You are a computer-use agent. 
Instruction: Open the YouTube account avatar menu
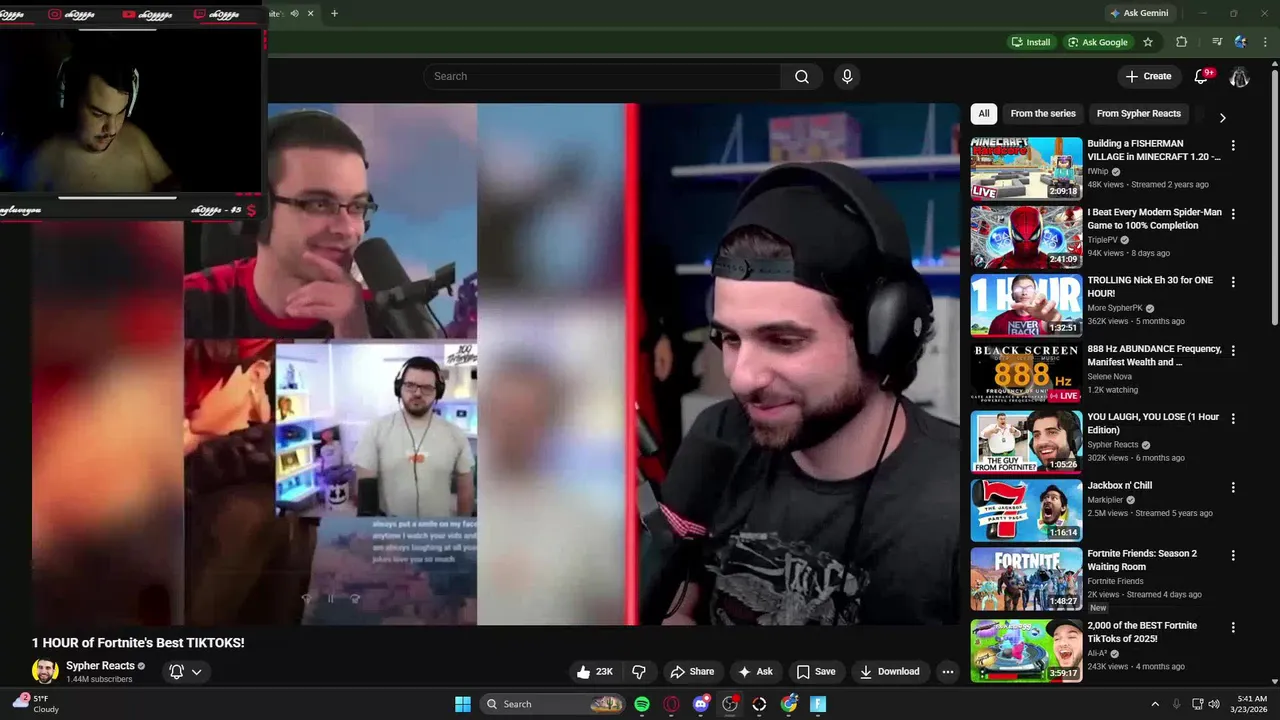point(1239,77)
